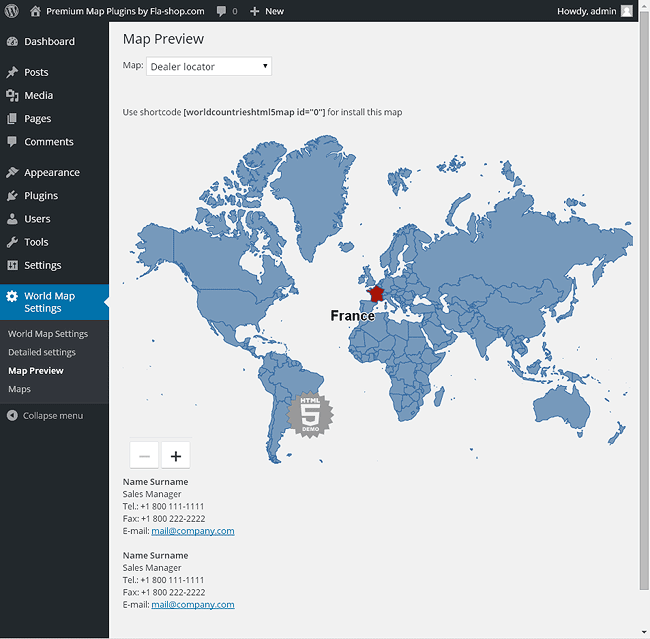This screenshot has width=650, height=639.
Task: Open Users menu item
Action: coord(54,219)
